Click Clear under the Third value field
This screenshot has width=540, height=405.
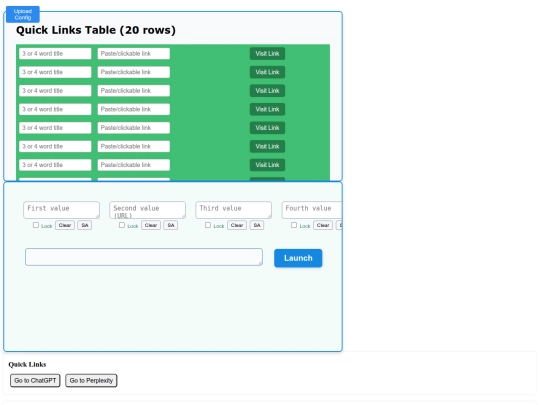coord(237,226)
